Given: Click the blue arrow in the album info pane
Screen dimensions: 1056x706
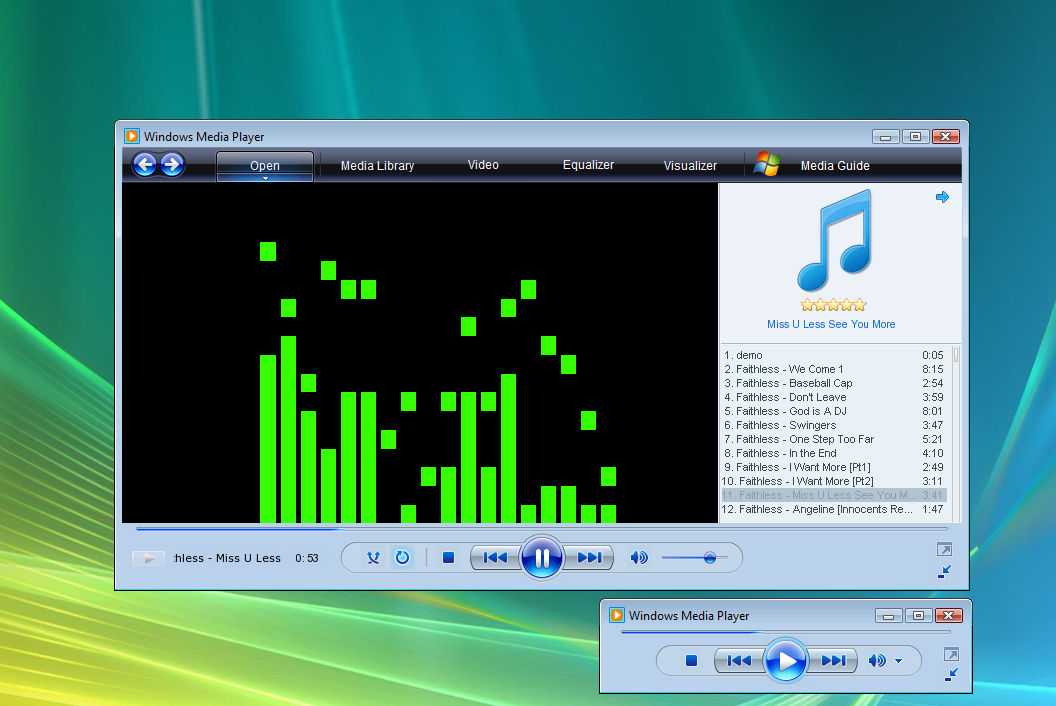Looking at the screenshot, I should [942, 197].
